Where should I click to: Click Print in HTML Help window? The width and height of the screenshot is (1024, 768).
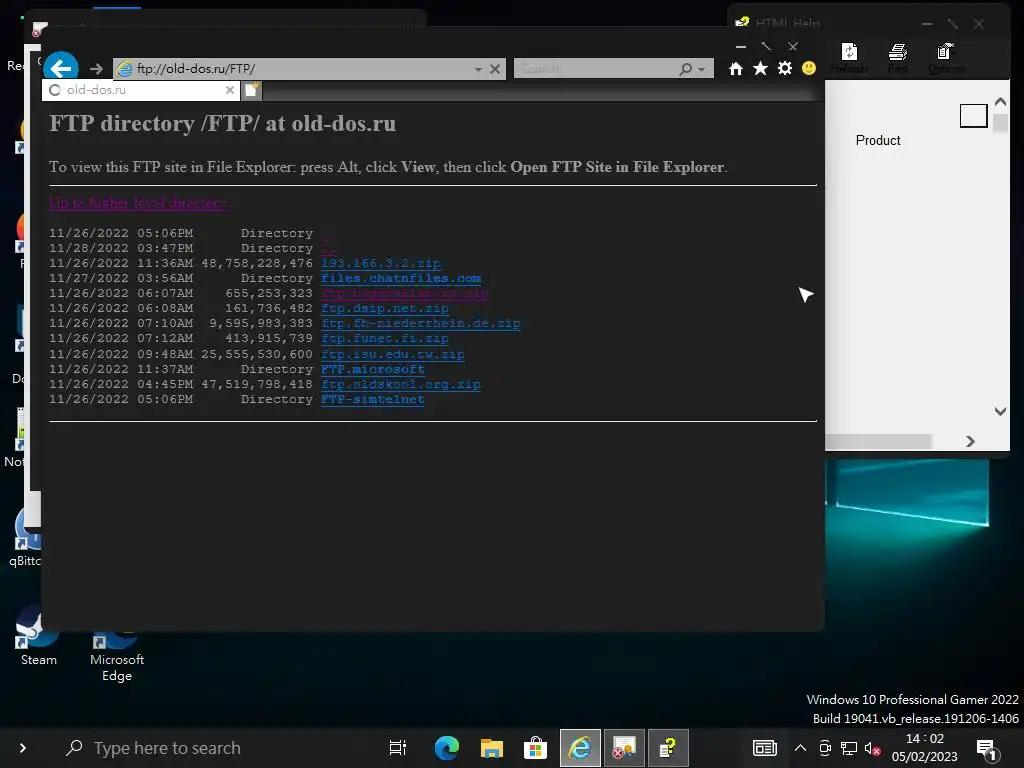pyautogui.click(x=897, y=58)
